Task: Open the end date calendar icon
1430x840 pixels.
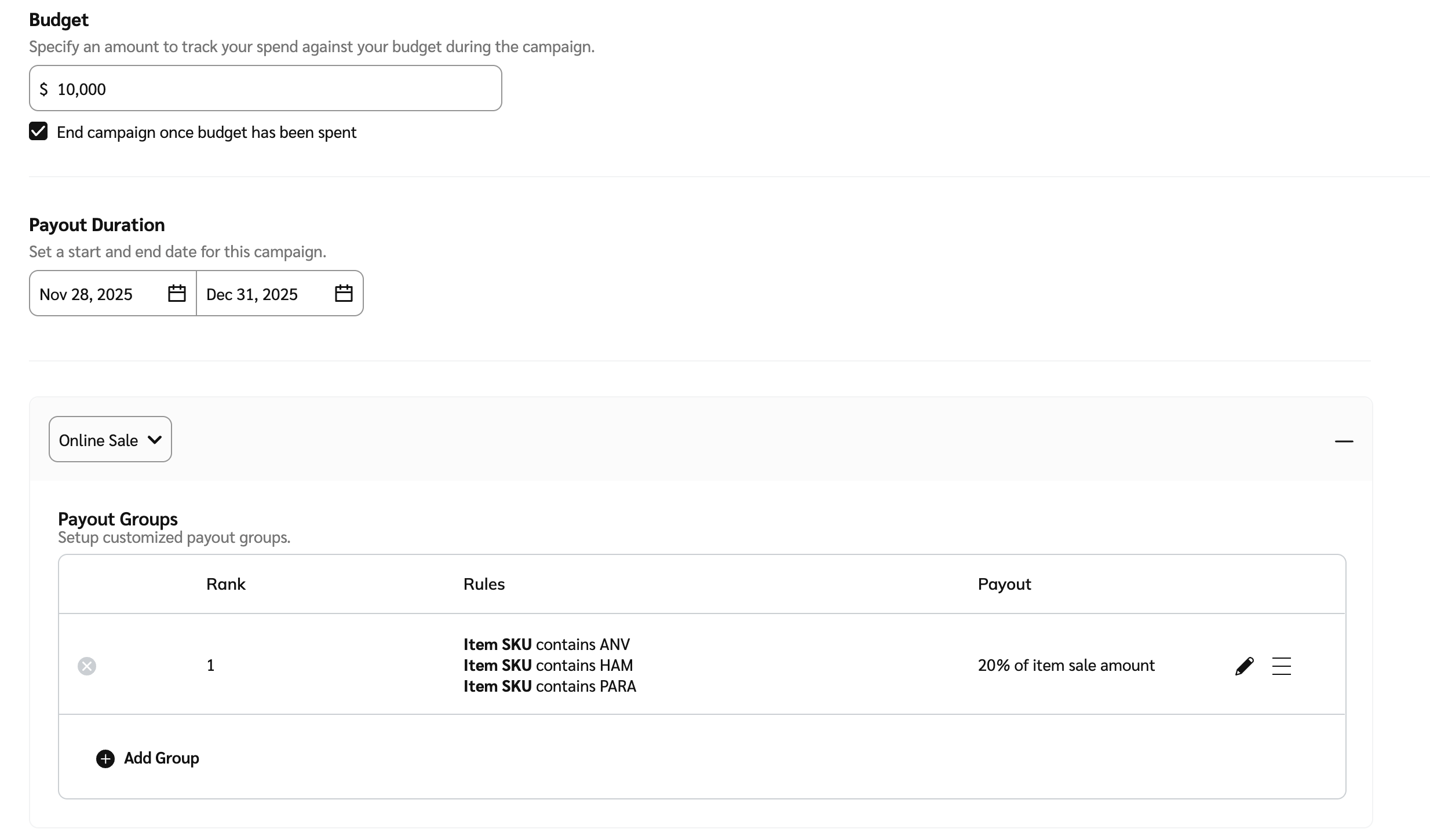Action: pos(344,294)
